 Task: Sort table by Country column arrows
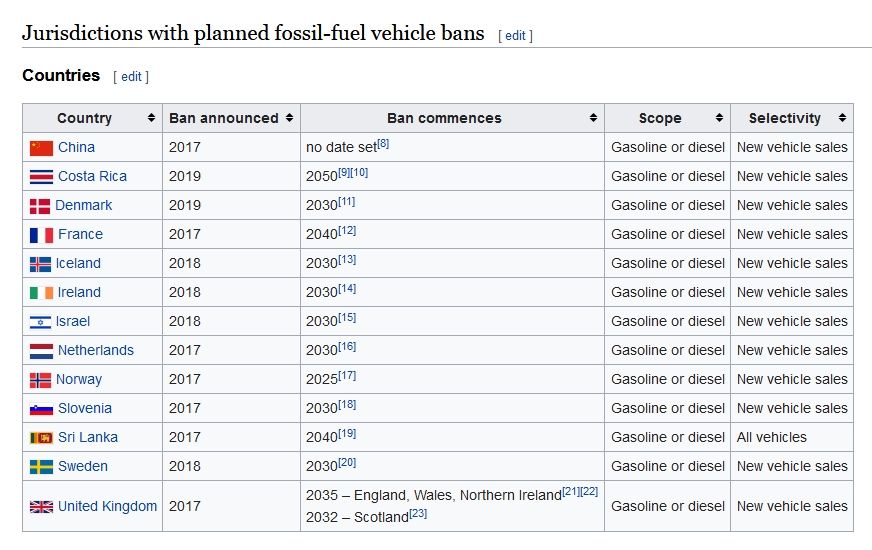[x=151, y=118]
